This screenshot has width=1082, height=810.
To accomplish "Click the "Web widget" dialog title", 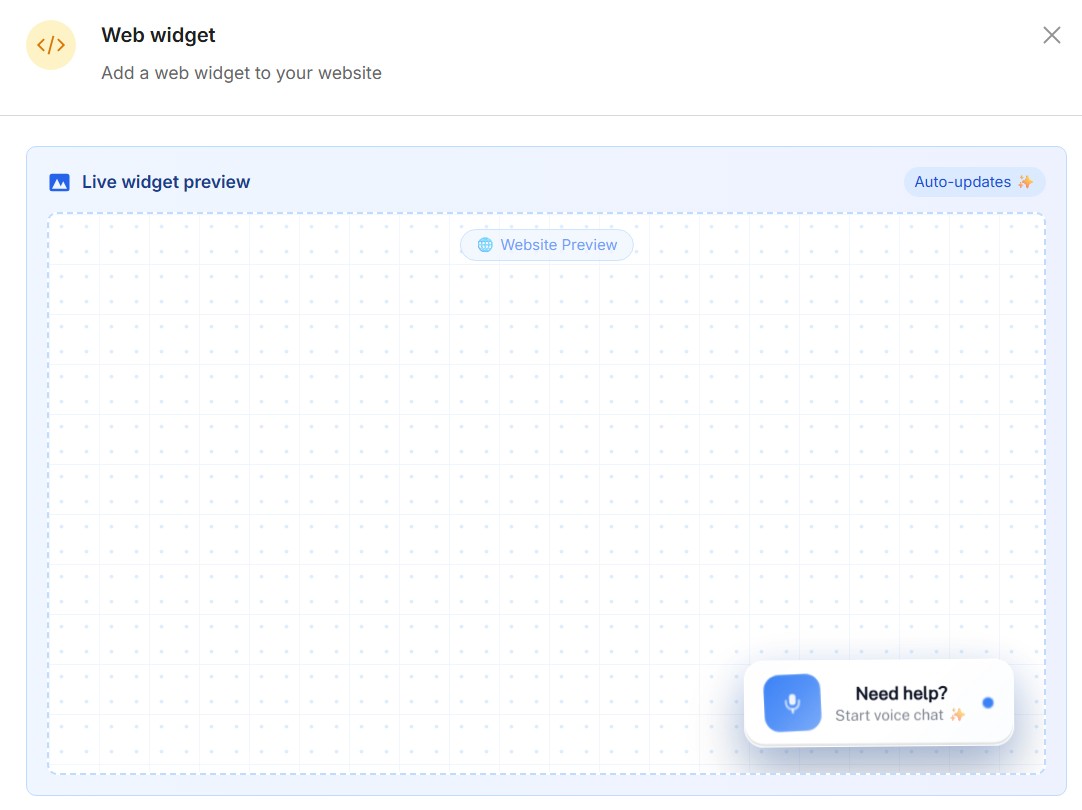I will pyautogui.click(x=158, y=35).
